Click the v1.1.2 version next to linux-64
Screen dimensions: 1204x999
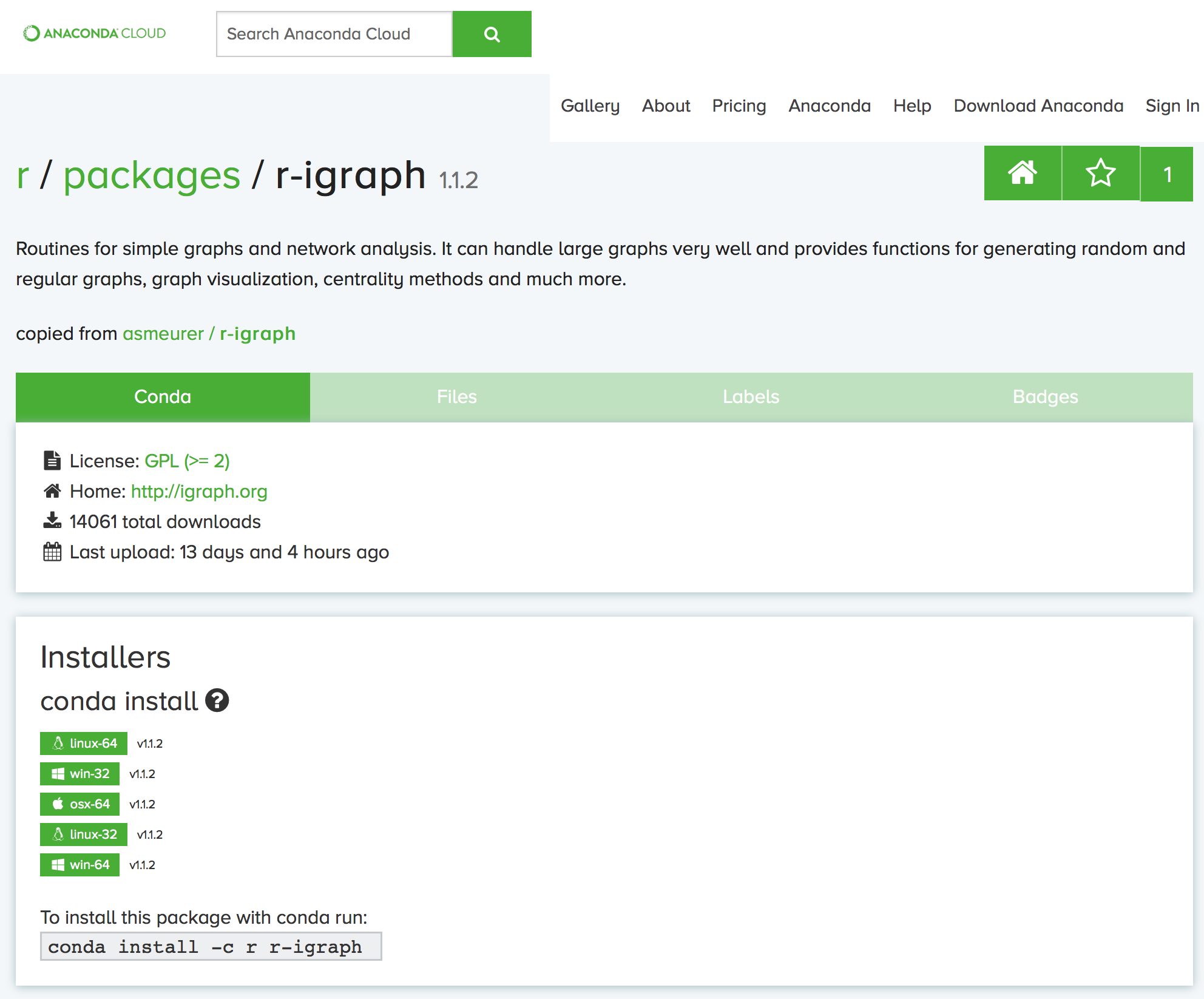[150, 743]
